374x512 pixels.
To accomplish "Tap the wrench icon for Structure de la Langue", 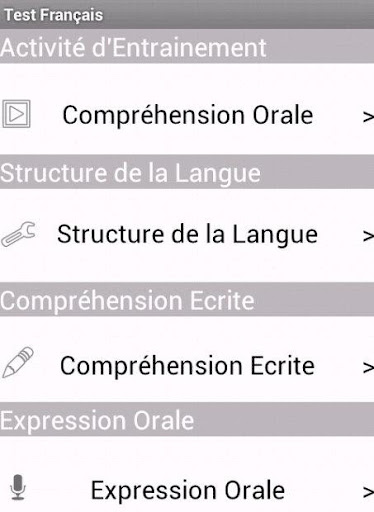I will (x=18, y=234).
